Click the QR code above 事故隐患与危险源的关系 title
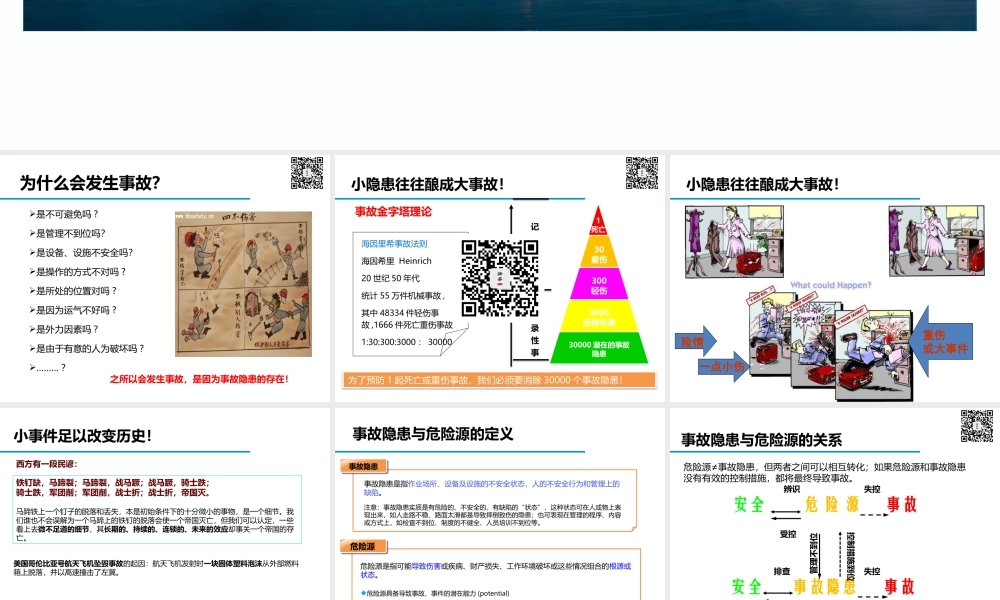Viewport: 1000px width, 600px height. coord(977,425)
